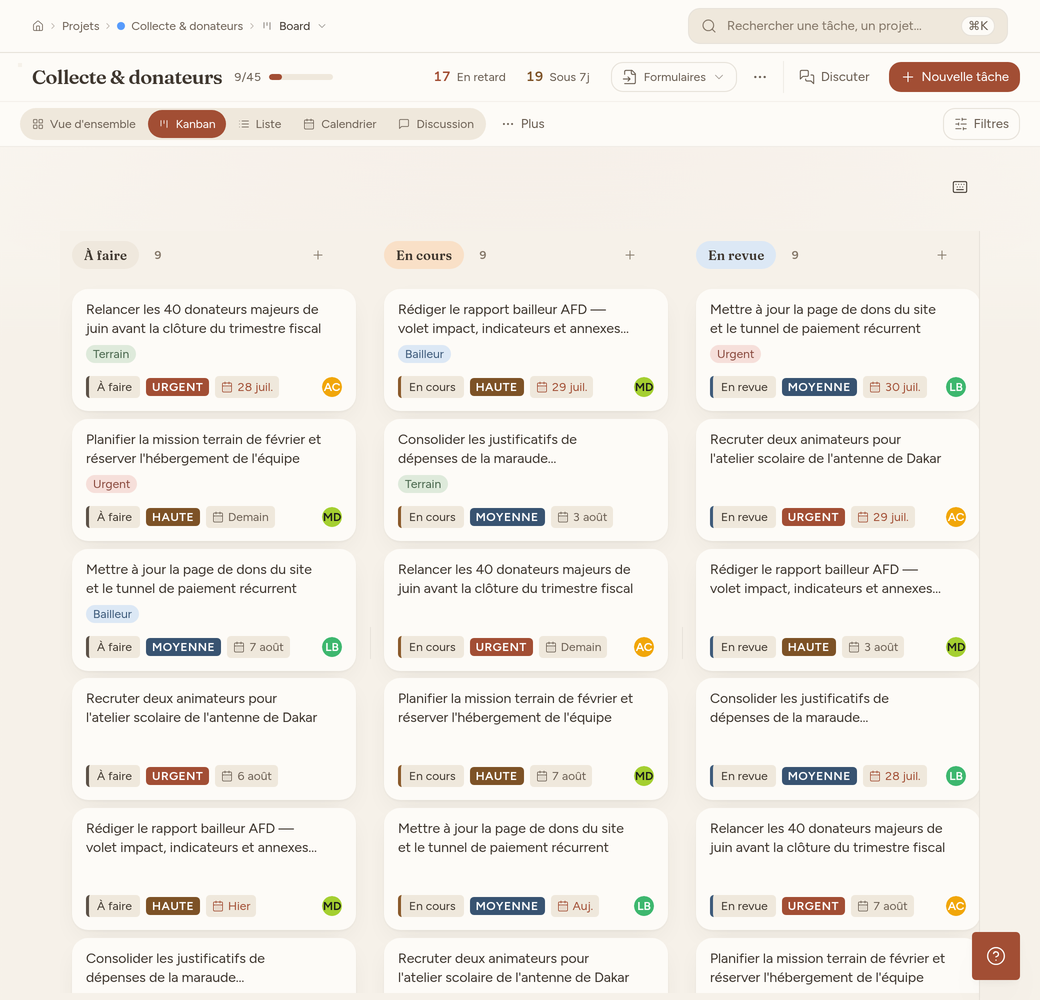Click the En revue column header label
The image size is (1040, 1000).
pos(736,255)
